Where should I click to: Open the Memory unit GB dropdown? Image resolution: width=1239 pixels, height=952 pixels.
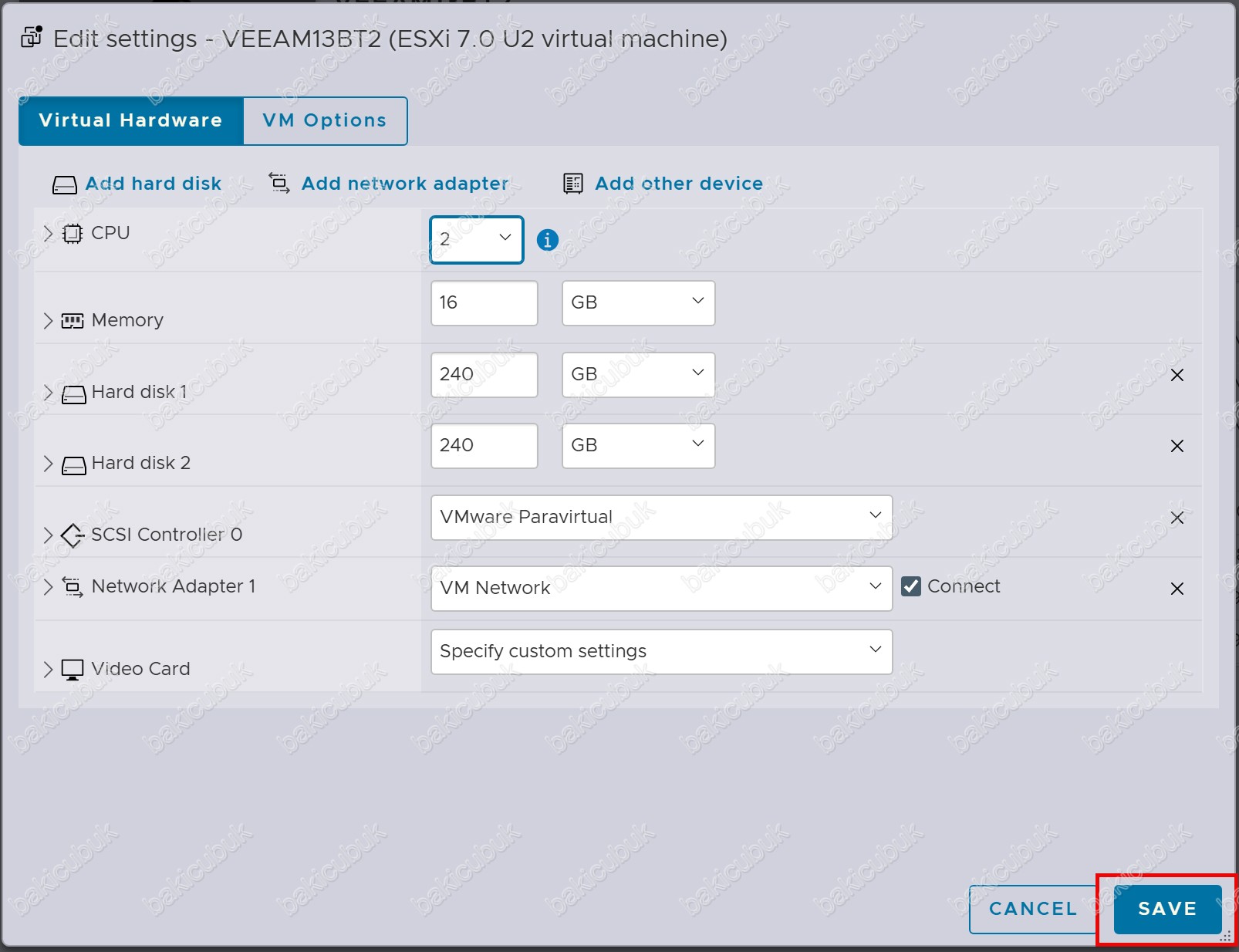[x=639, y=303]
